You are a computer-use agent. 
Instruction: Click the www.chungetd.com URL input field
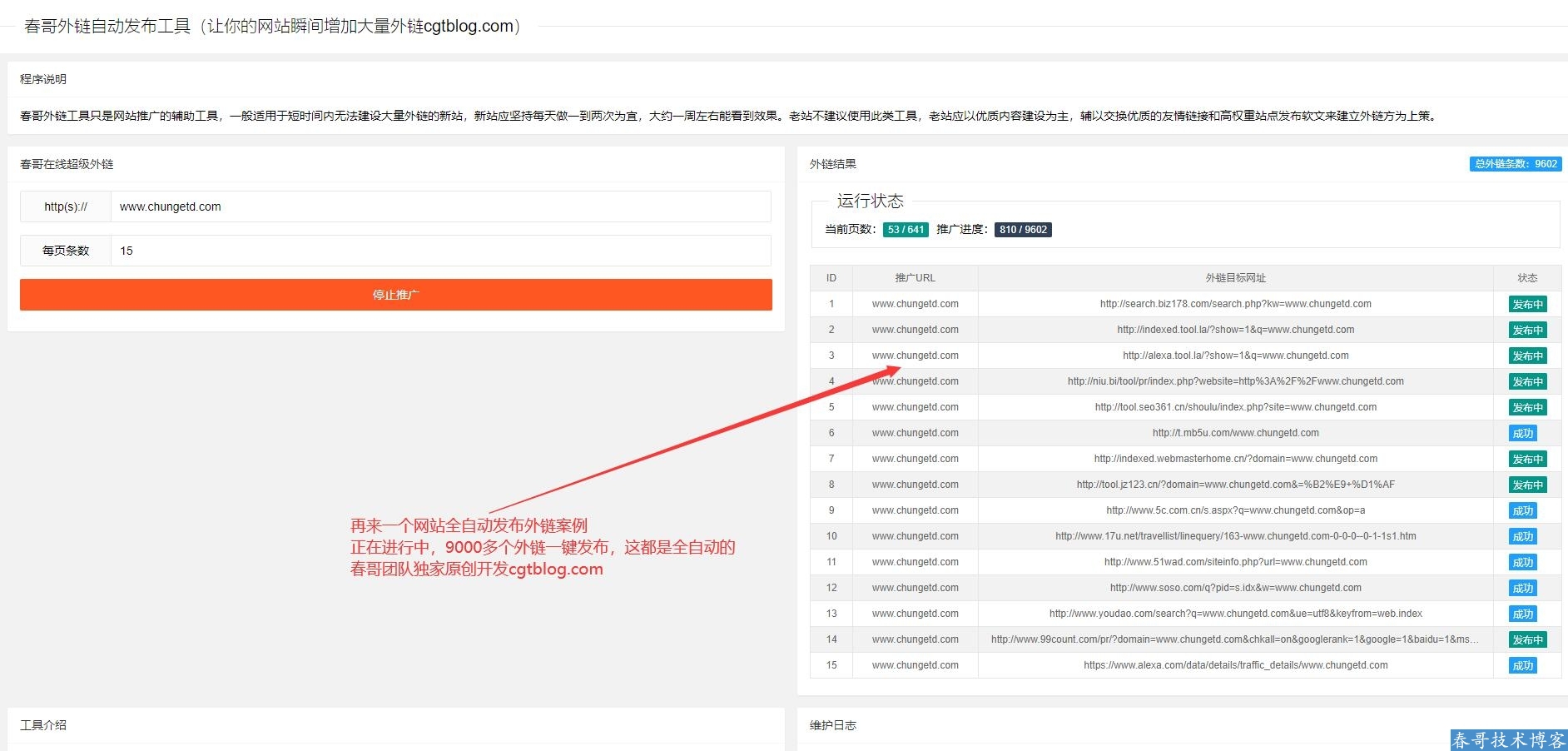[x=443, y=206]
